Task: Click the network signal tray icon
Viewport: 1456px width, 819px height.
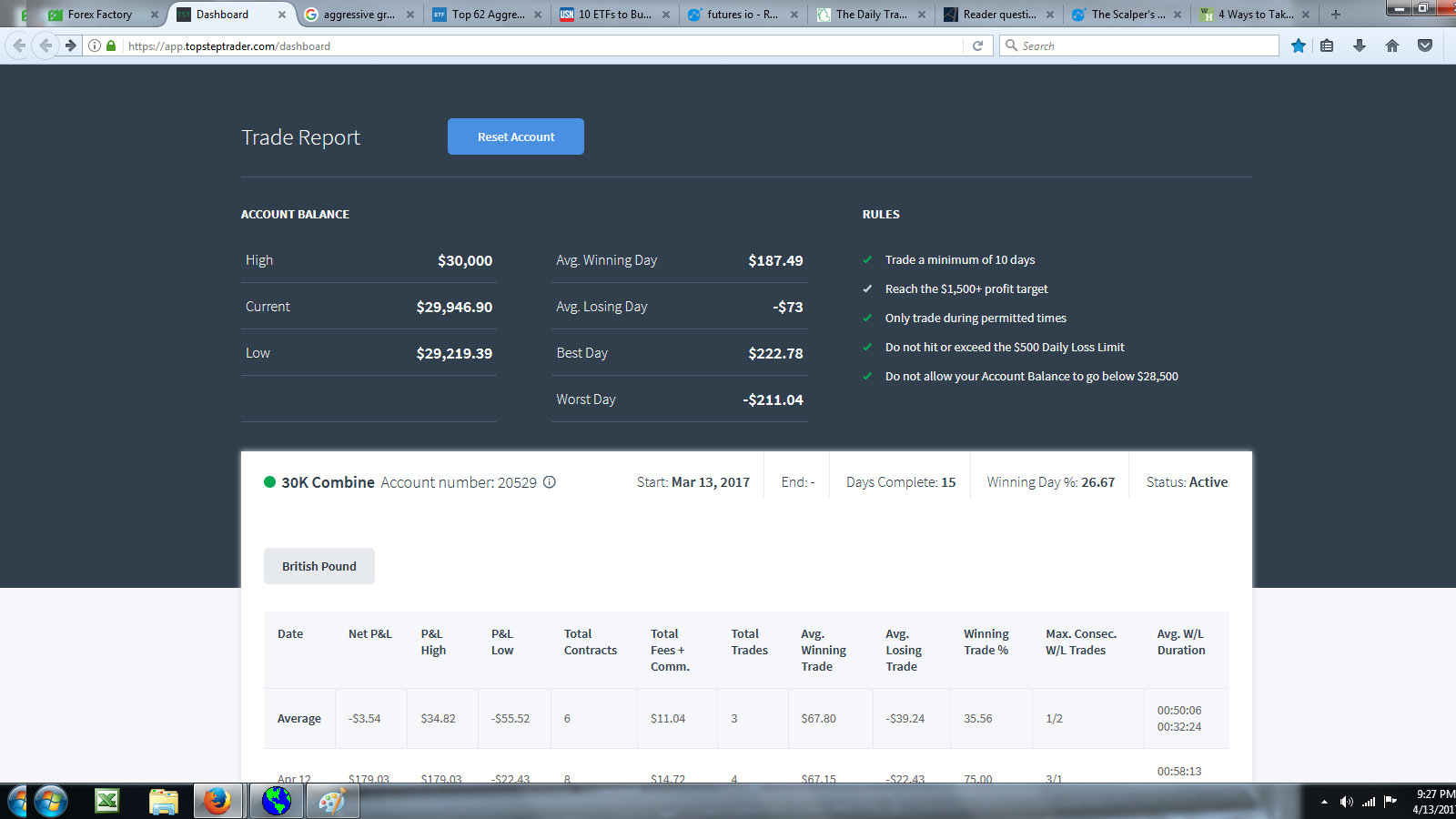Action: coord(1369,802)
